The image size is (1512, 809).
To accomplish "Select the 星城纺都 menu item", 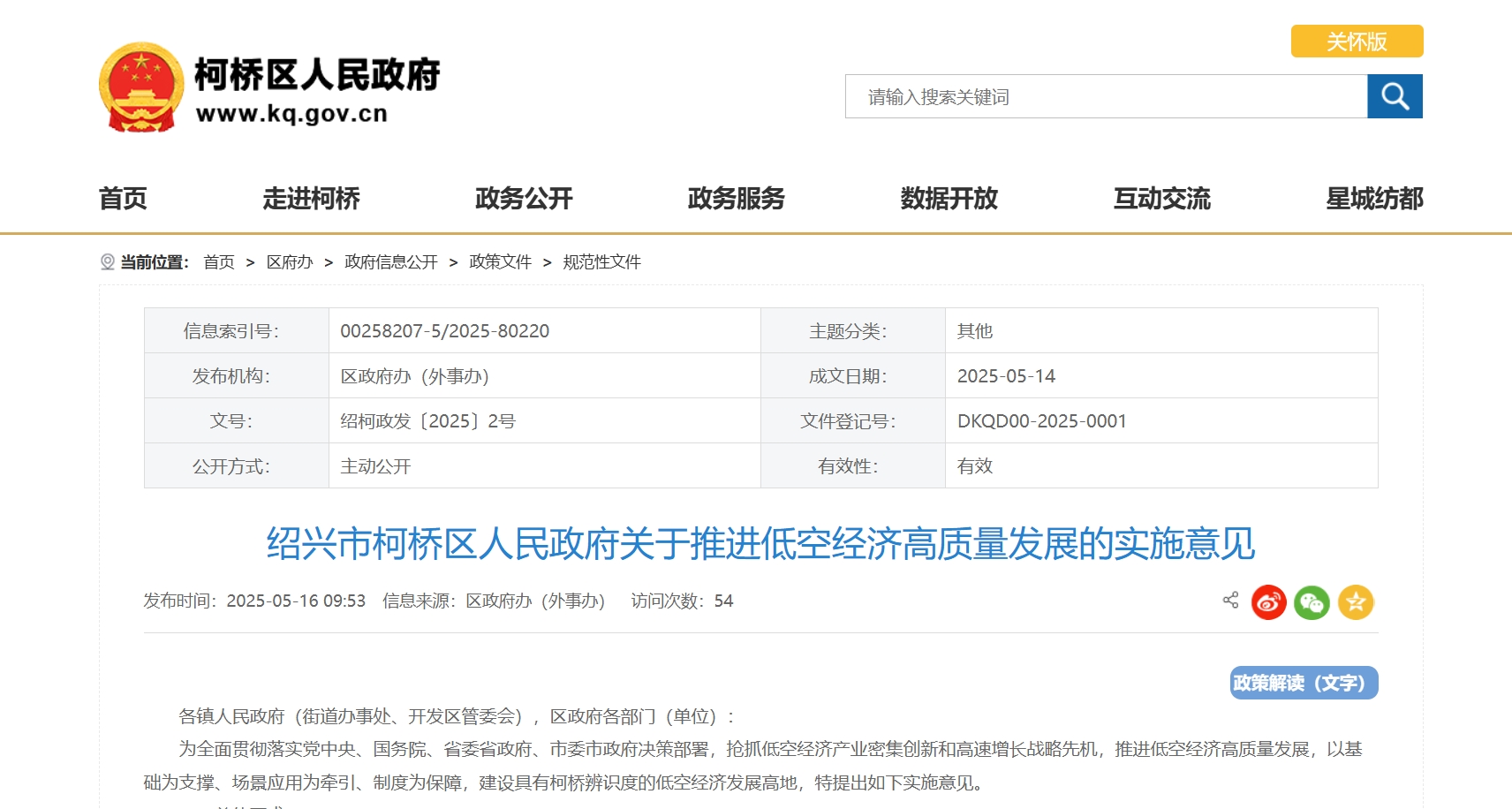I will pos(1373,199).
